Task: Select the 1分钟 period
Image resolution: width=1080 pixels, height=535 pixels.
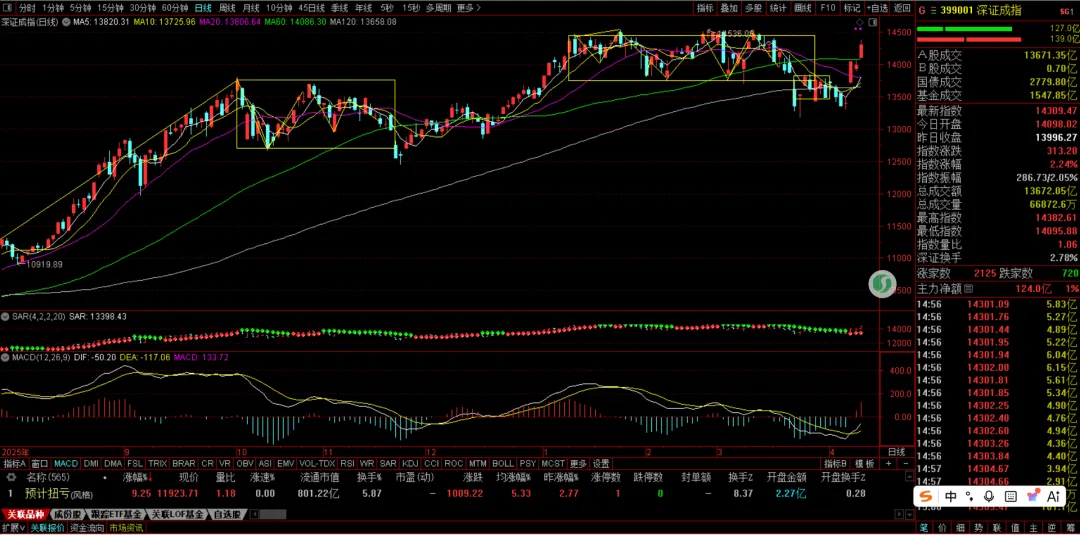Action: pos(52,8)
